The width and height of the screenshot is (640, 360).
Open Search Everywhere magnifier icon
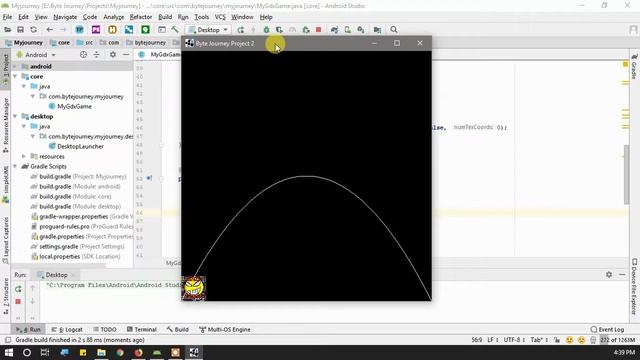coord(394,30)
